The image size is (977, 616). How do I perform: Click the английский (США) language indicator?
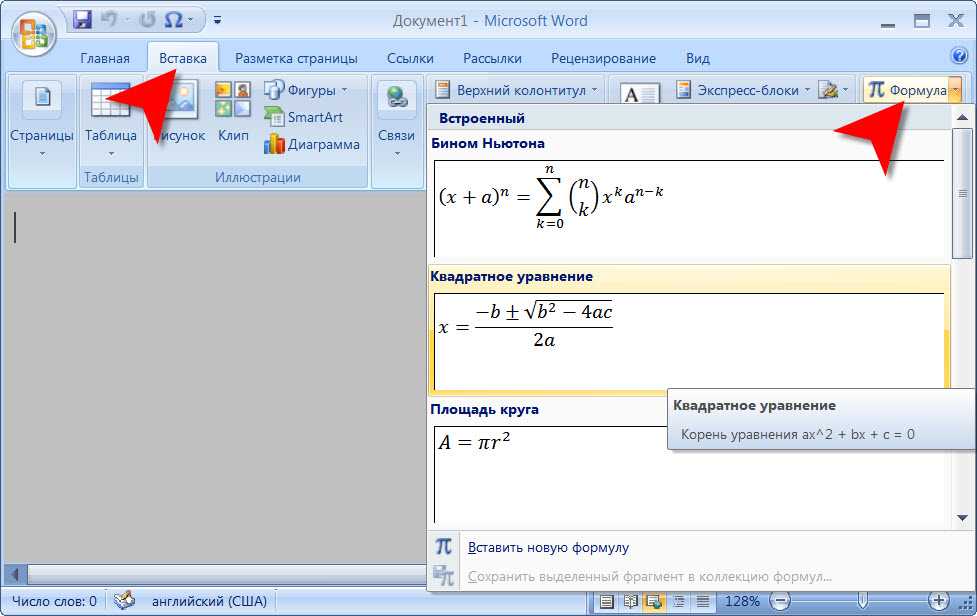[x=209, y=602]
